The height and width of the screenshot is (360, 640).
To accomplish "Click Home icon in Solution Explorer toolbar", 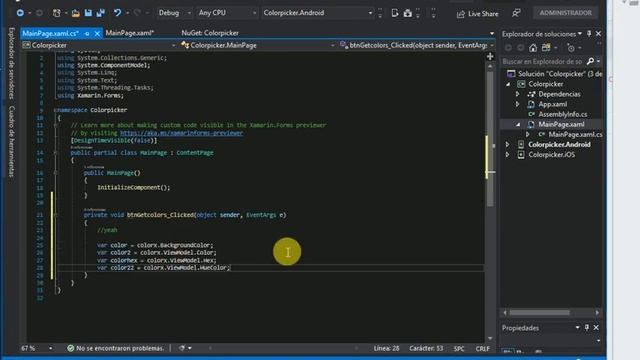I will tap(533, 48).
